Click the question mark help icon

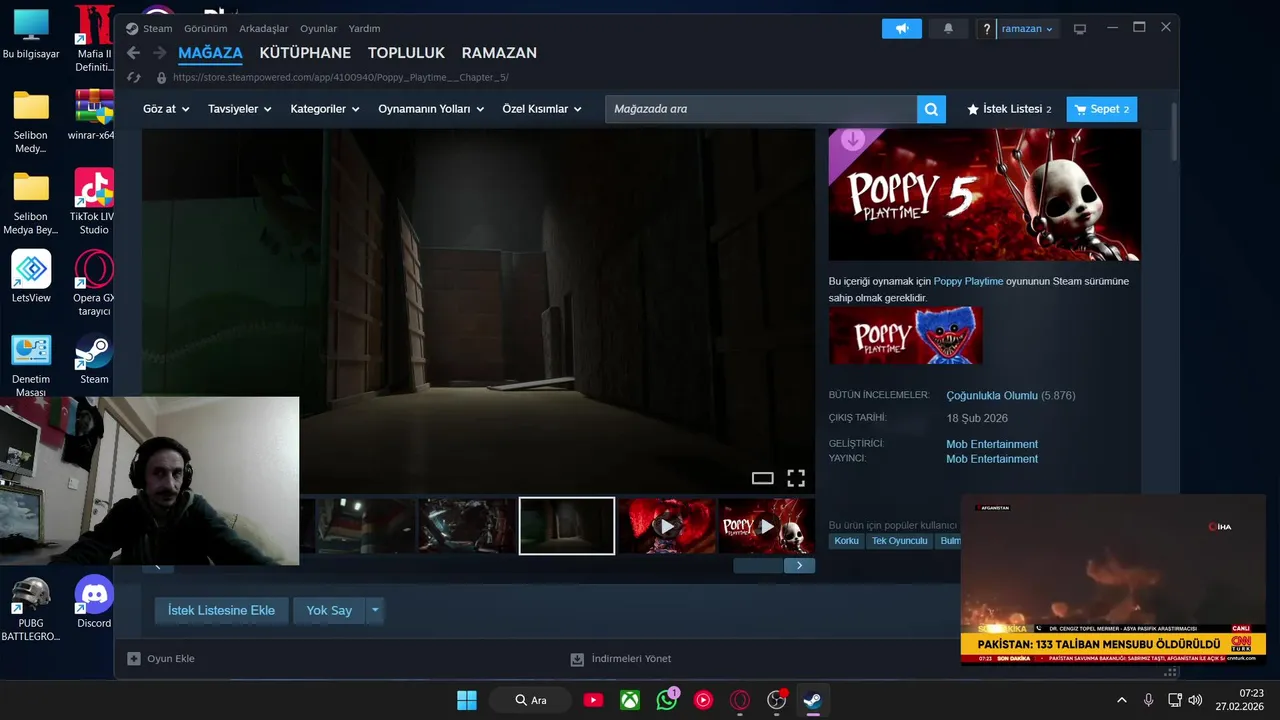point(987,29)
